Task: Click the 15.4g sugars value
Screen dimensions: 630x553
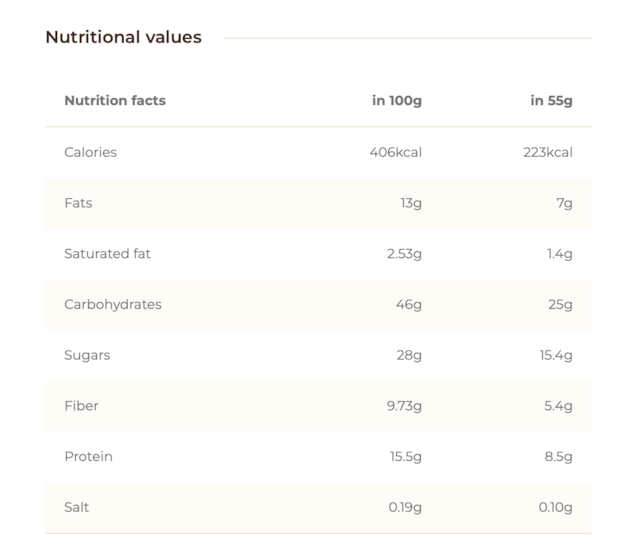Action: click(555, 355)
